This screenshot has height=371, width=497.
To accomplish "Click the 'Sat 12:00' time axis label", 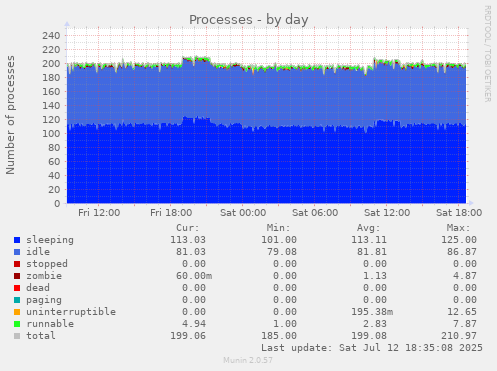I will pyautogui.click(x=387, y=213).
